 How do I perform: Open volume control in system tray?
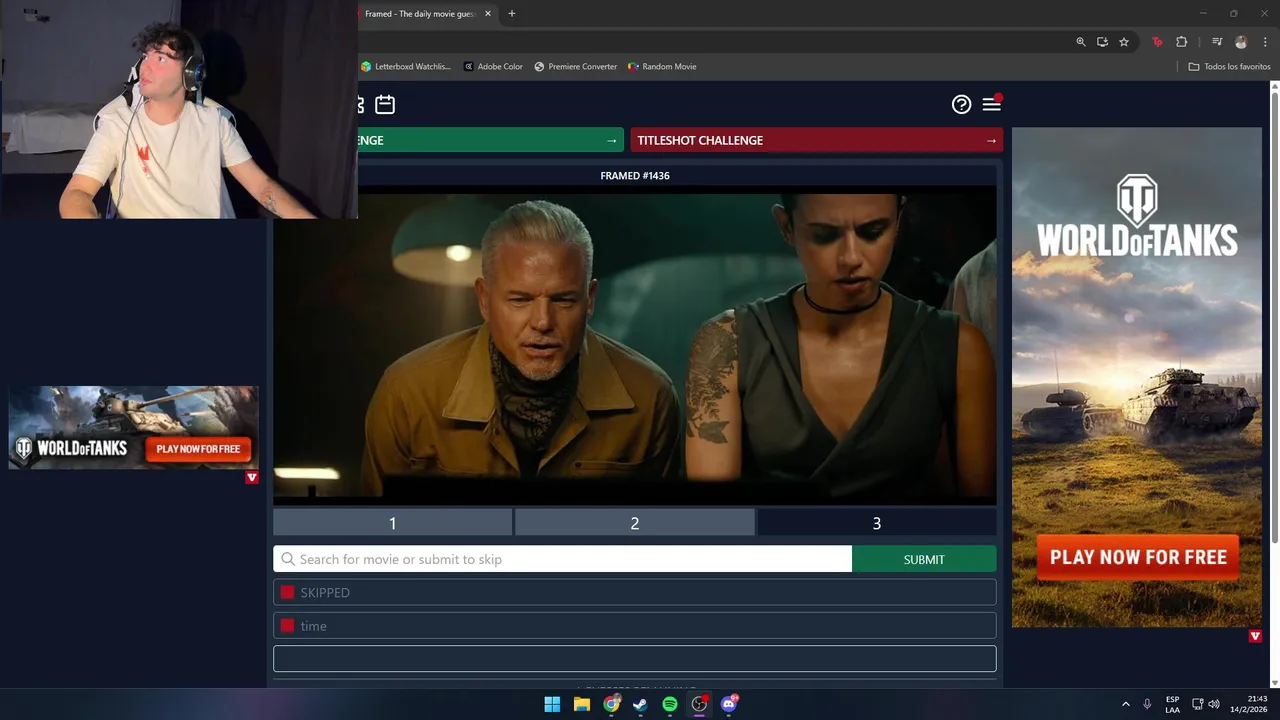pos(1214,704)
